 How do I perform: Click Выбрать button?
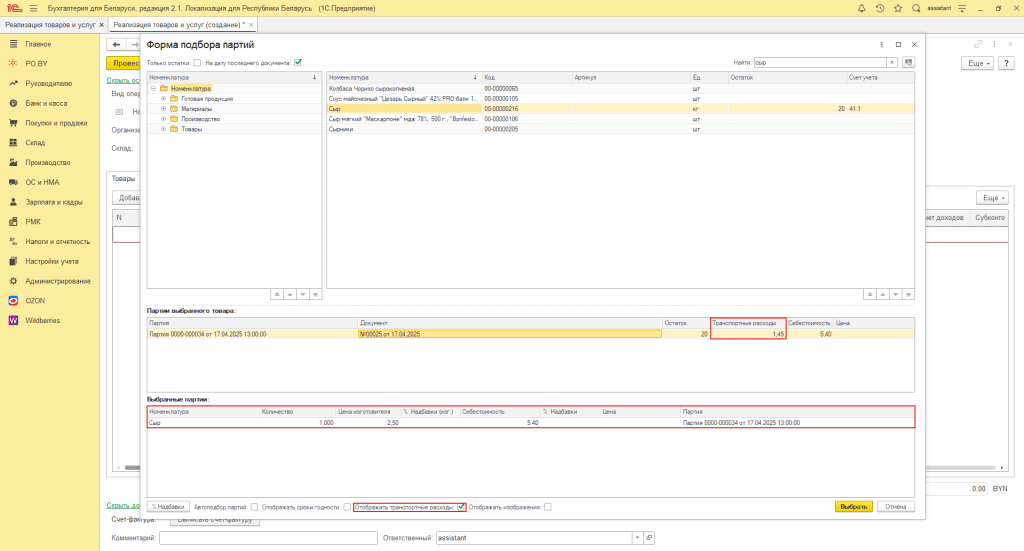tap(854, 507)
